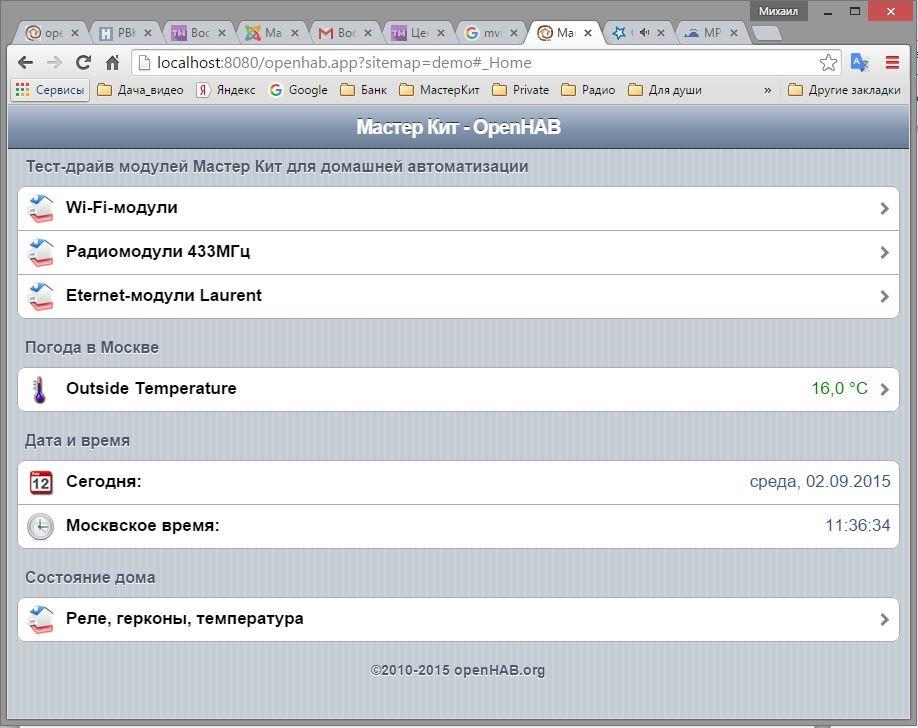Screen dimensions: 918x728
Task: Click the Eternet-модули Laurent group icon
Action: click(x=40, y=296)
